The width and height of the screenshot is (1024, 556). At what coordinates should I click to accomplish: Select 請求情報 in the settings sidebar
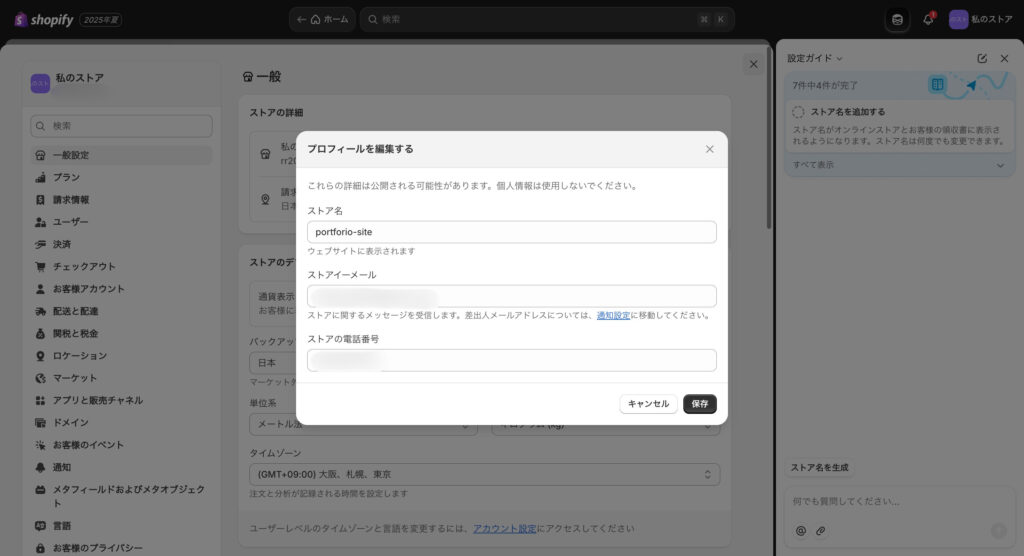pos(71,200)
